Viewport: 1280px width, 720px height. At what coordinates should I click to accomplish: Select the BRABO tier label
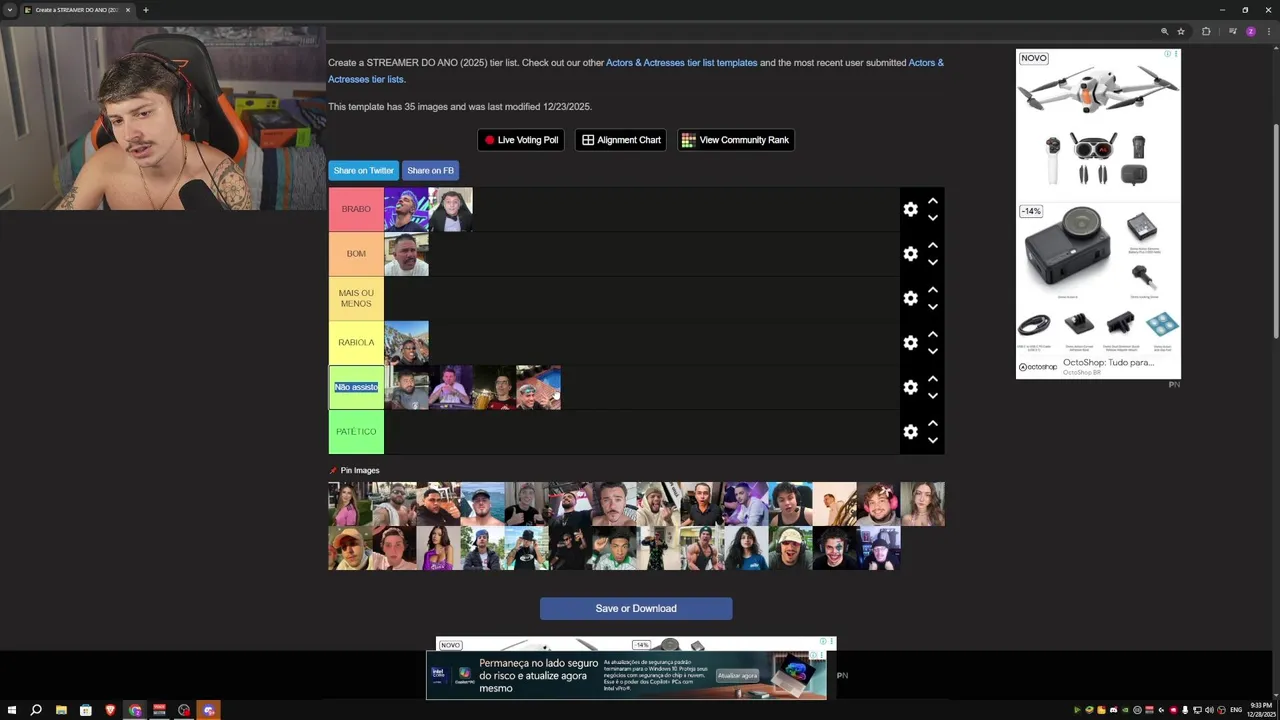[356, 209]
